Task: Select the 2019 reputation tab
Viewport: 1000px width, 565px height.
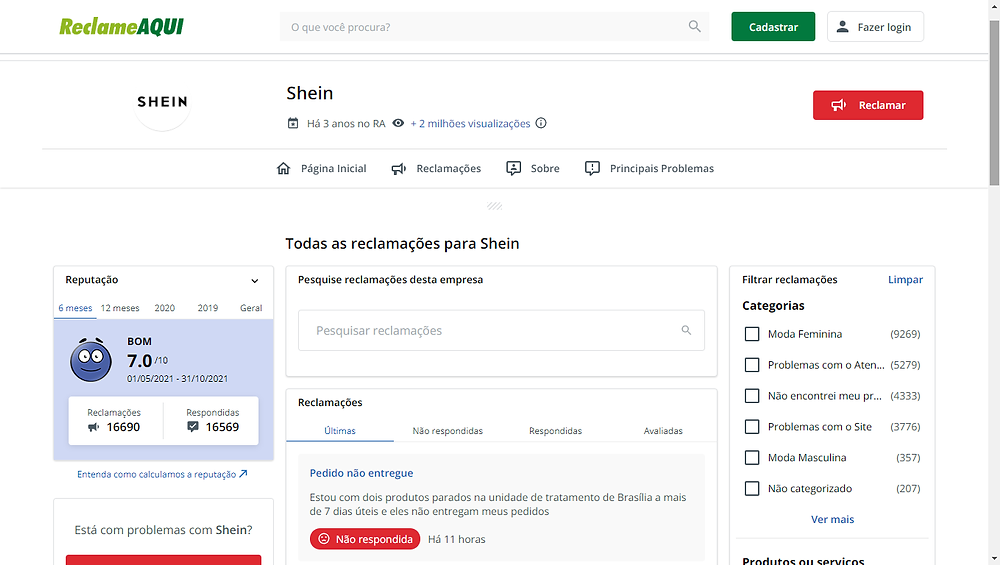Action: tap(207, 308)
